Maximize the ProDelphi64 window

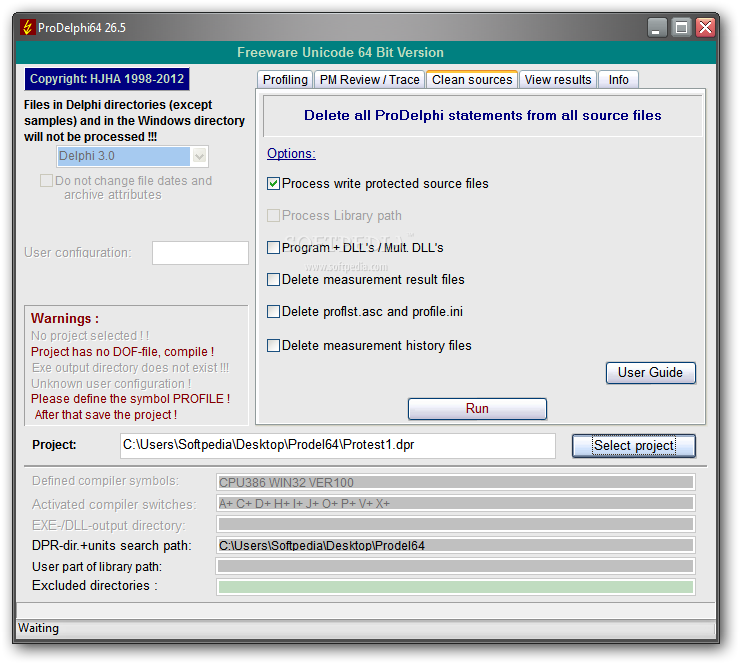coord(681,28)
